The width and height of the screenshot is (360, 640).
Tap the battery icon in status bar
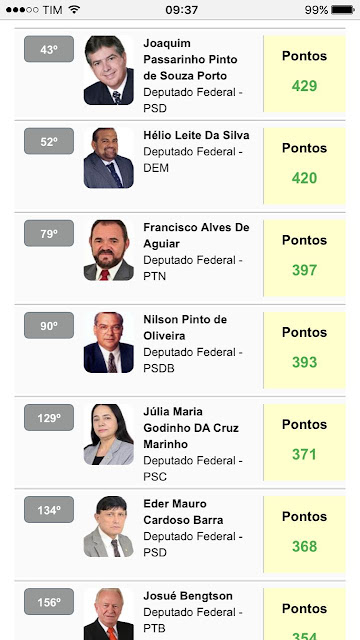[x=342, y=10]
